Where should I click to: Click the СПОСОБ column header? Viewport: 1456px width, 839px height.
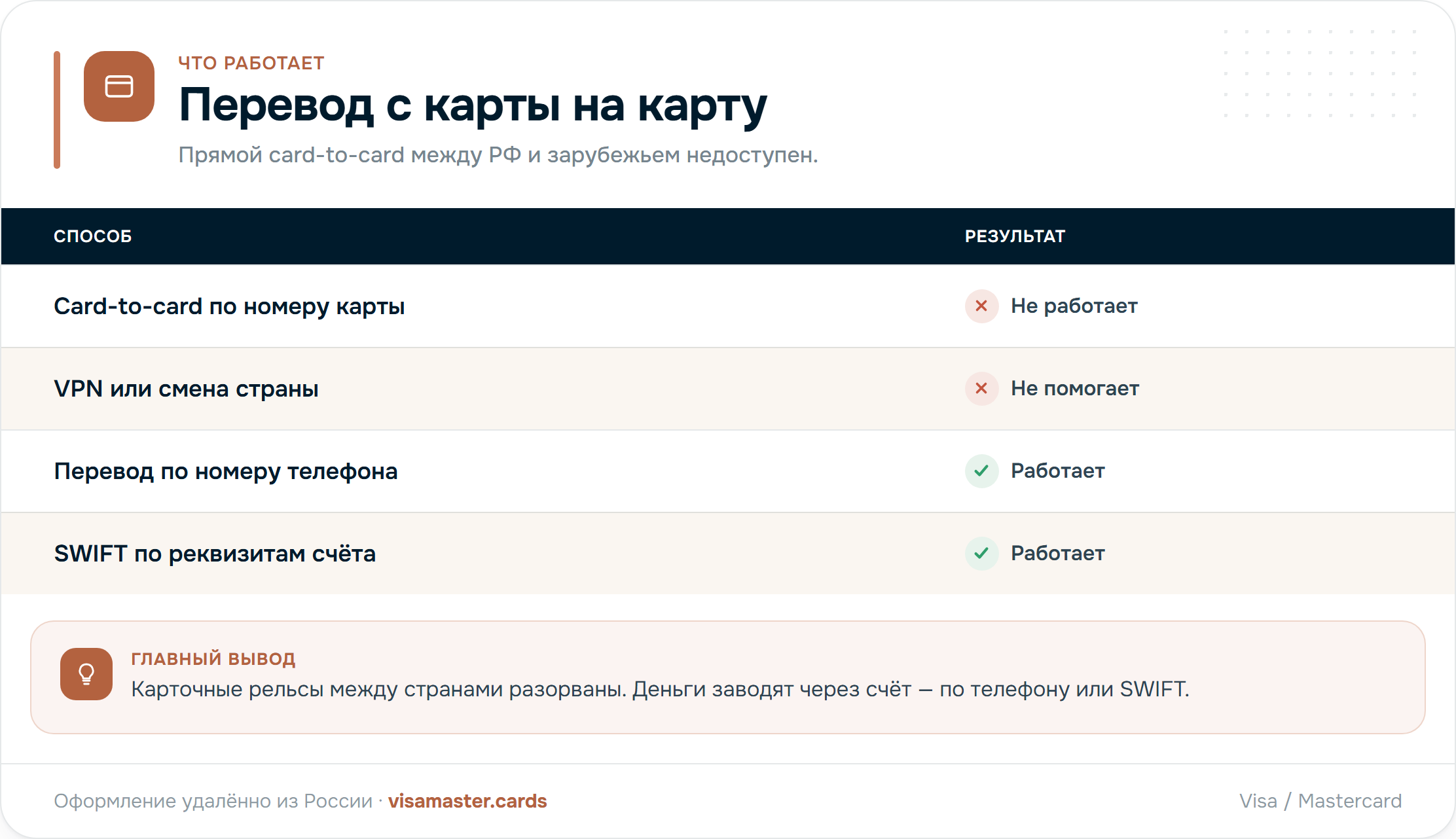(93, 236)
